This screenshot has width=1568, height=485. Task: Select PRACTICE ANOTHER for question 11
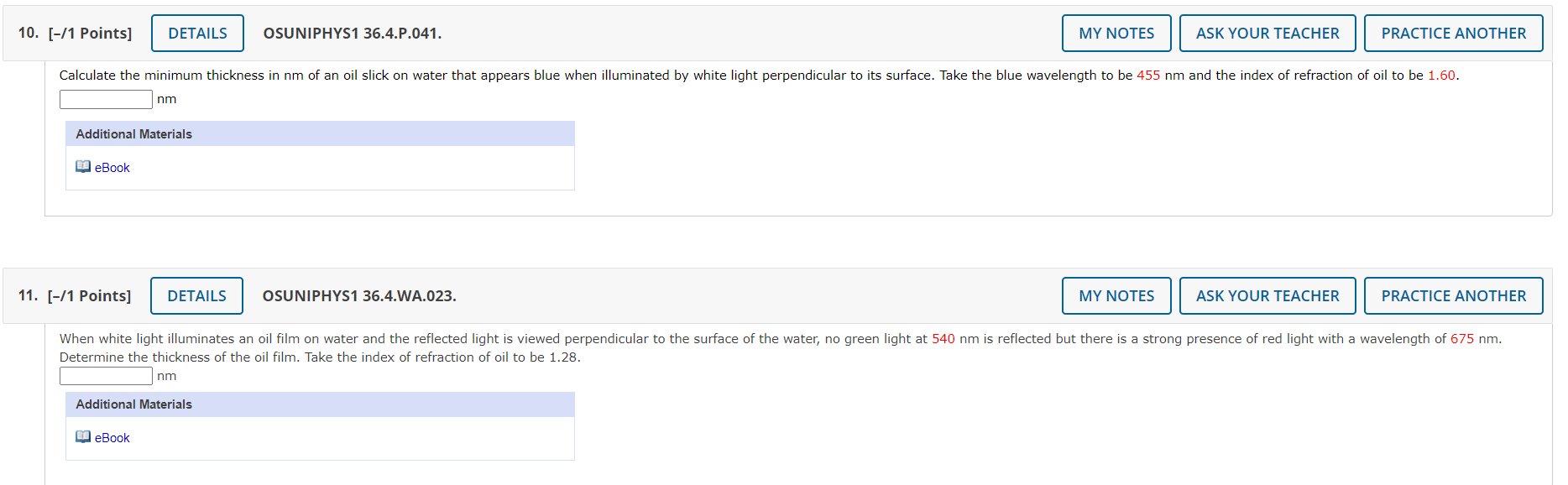pyautogui.click(x=1454, y=296)
